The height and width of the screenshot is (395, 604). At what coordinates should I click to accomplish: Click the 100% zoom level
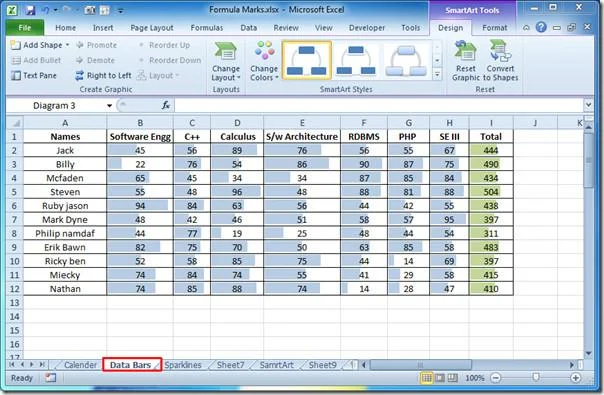click(475, 378)
